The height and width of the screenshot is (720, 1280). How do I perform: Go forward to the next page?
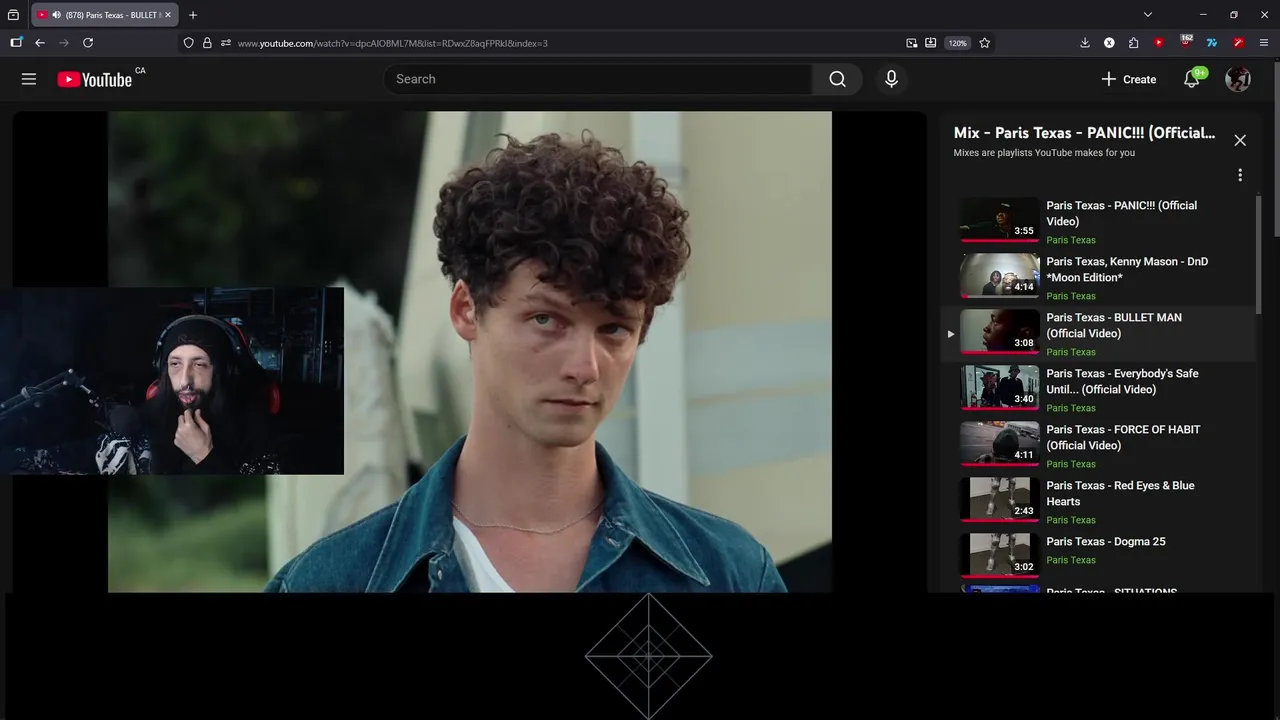64,43
